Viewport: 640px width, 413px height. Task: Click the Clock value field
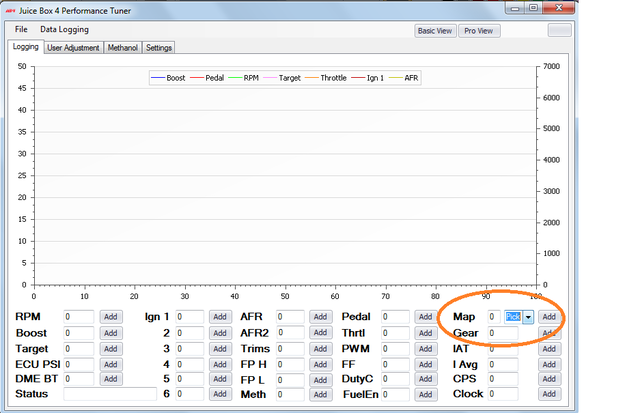pos(503,394)
